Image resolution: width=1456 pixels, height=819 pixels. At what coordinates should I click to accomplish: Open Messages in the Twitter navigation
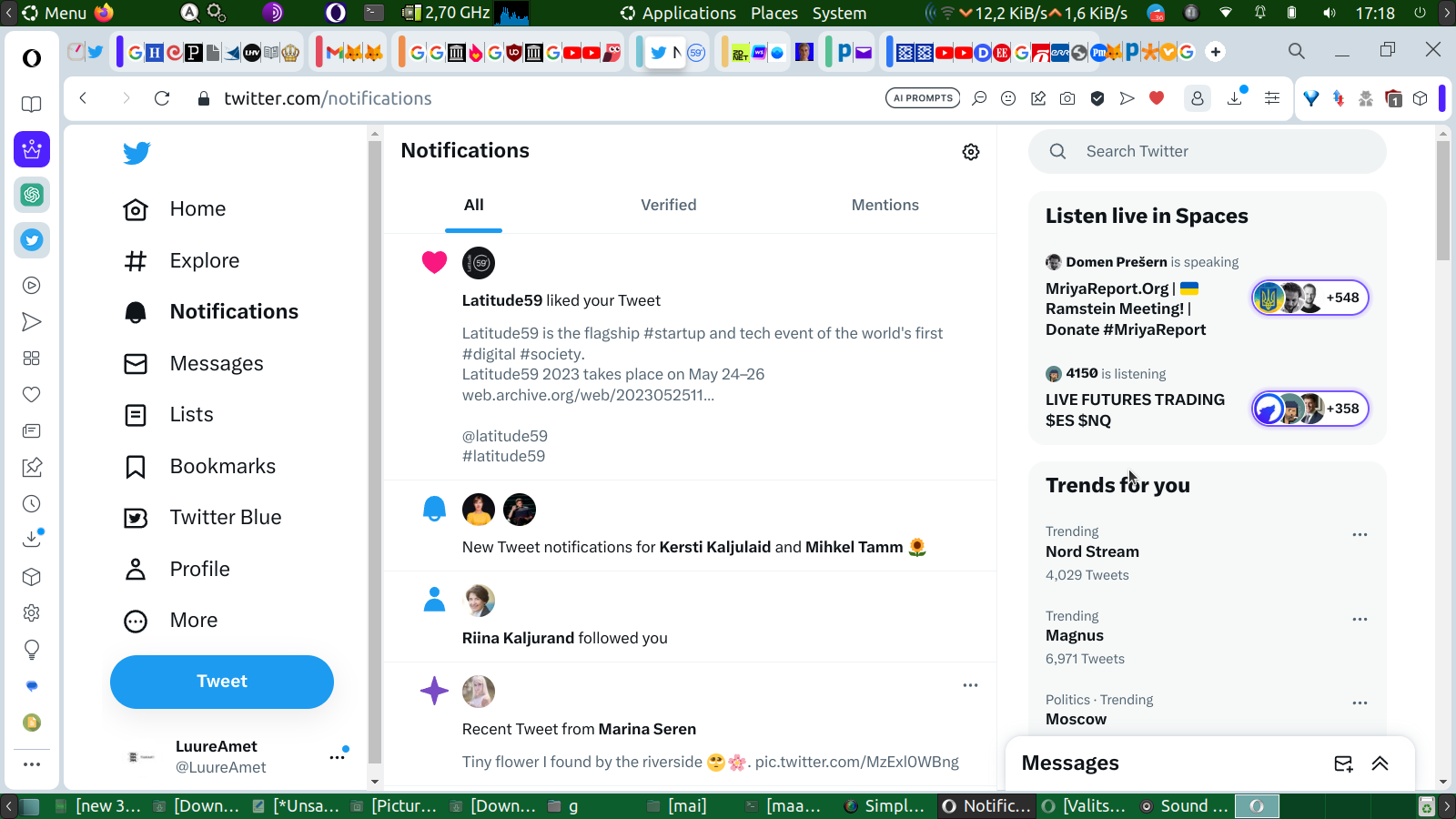click(194, 364)
